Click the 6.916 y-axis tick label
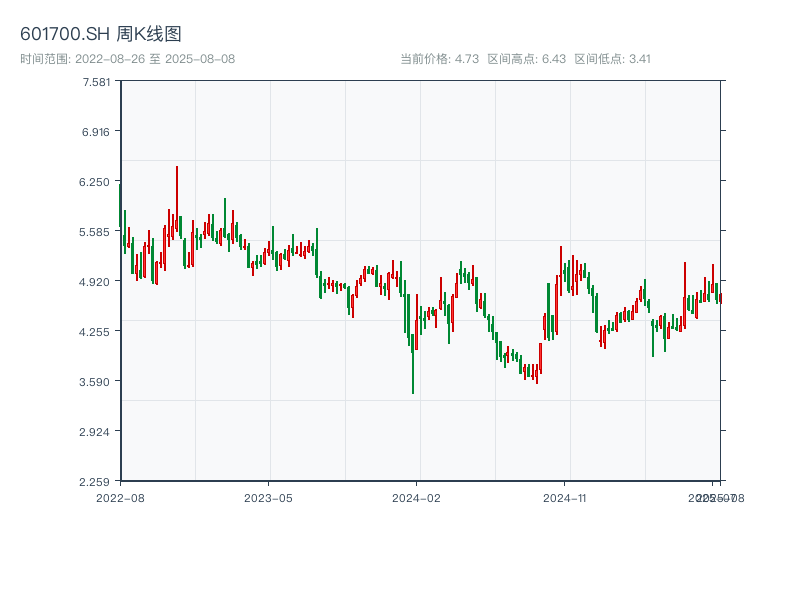Image resolution: width=800 pixels, height=600 pixels. (97, 132)
